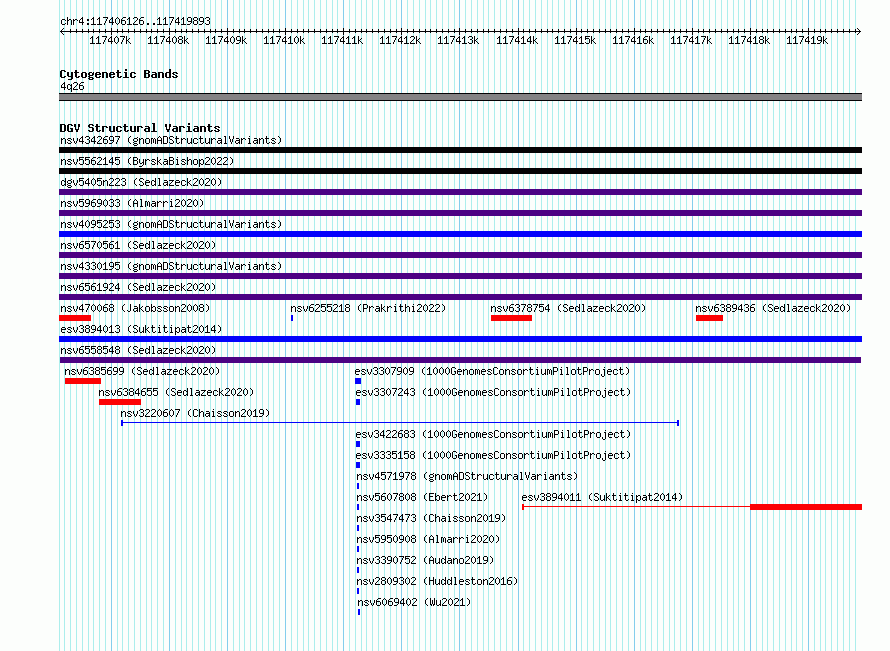Open the nsv6069402 (Wu2021) label
This screenshot has height=651, width=890.
click(x=414, y=602)
